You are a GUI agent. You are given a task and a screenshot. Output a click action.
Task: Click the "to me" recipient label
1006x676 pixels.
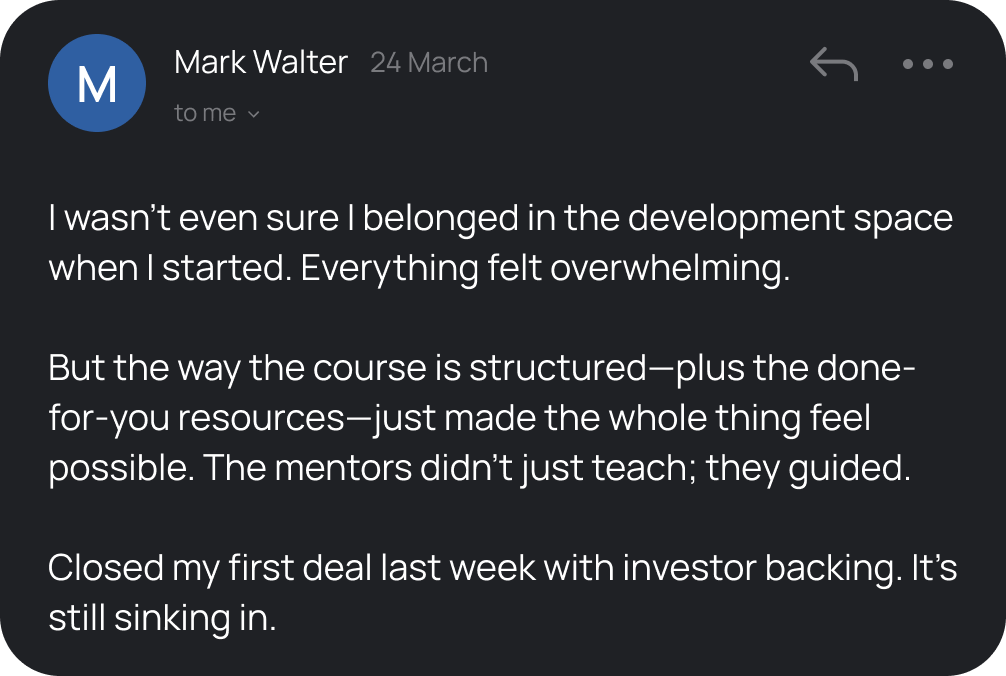(205, 114)
